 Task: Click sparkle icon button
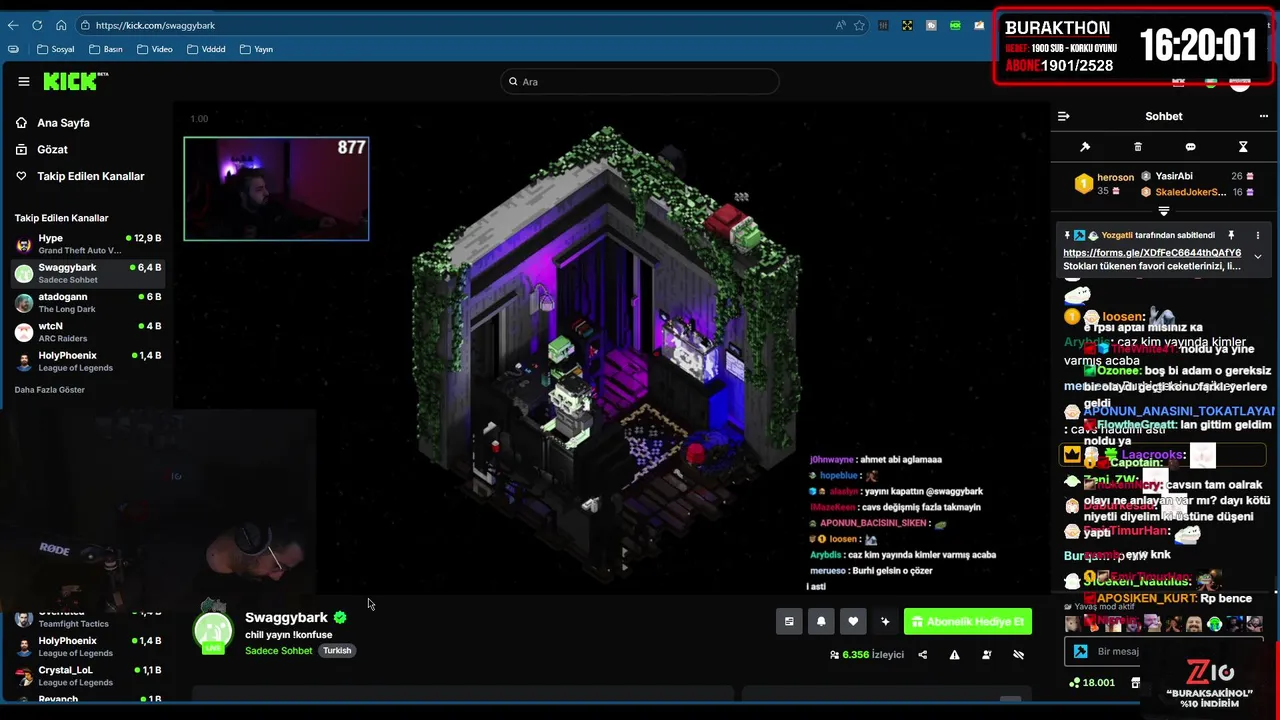pyautogui.click(x=885, y=621)
